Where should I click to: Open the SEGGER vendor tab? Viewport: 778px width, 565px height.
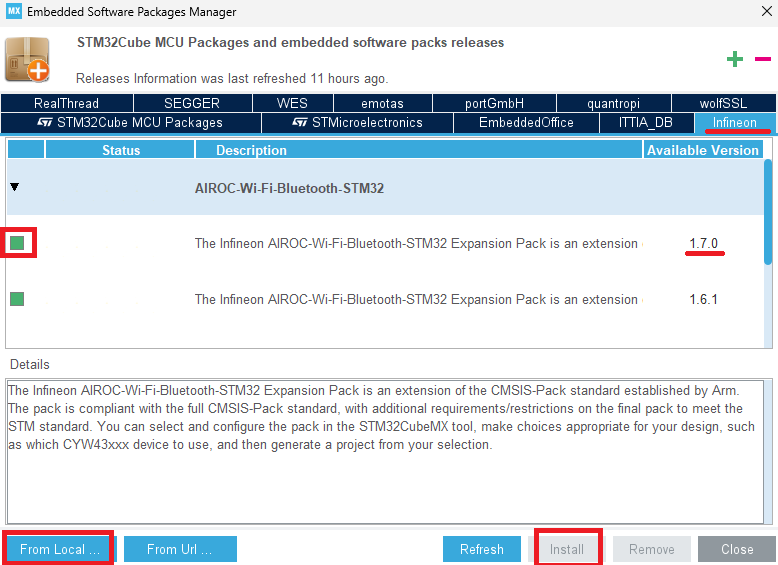193,103
